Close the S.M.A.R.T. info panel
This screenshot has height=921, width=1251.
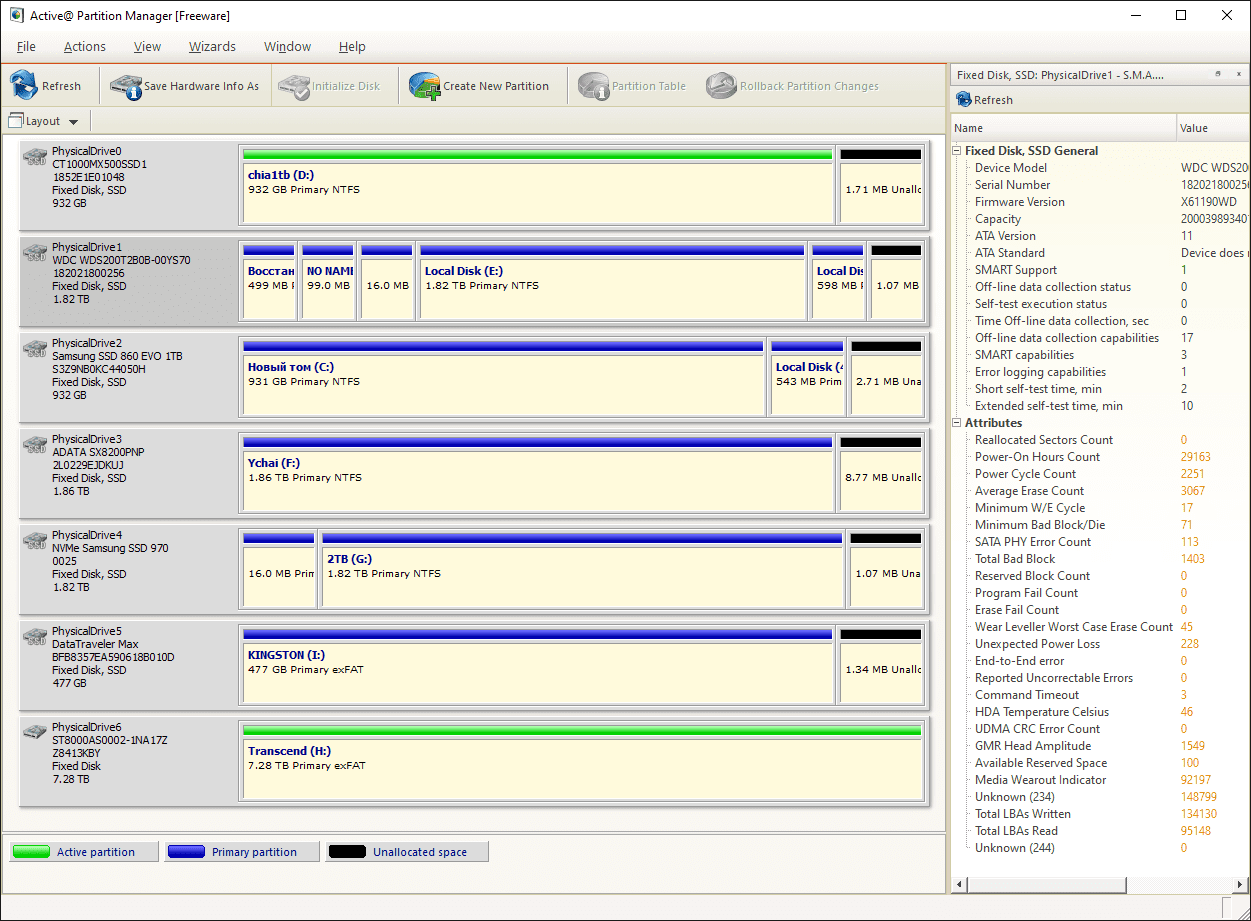1238,74
